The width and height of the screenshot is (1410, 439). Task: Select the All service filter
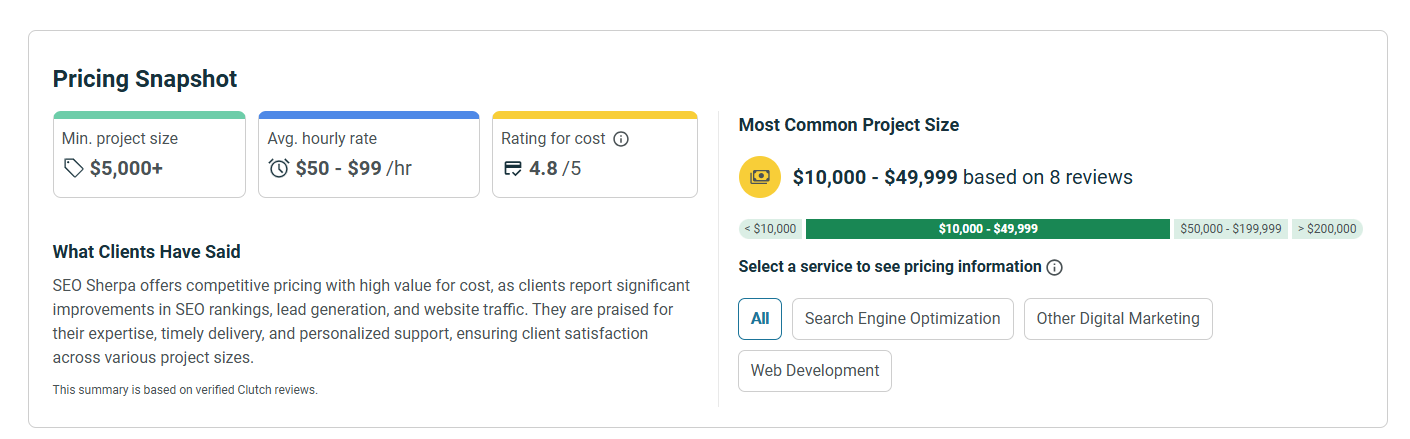760,319
